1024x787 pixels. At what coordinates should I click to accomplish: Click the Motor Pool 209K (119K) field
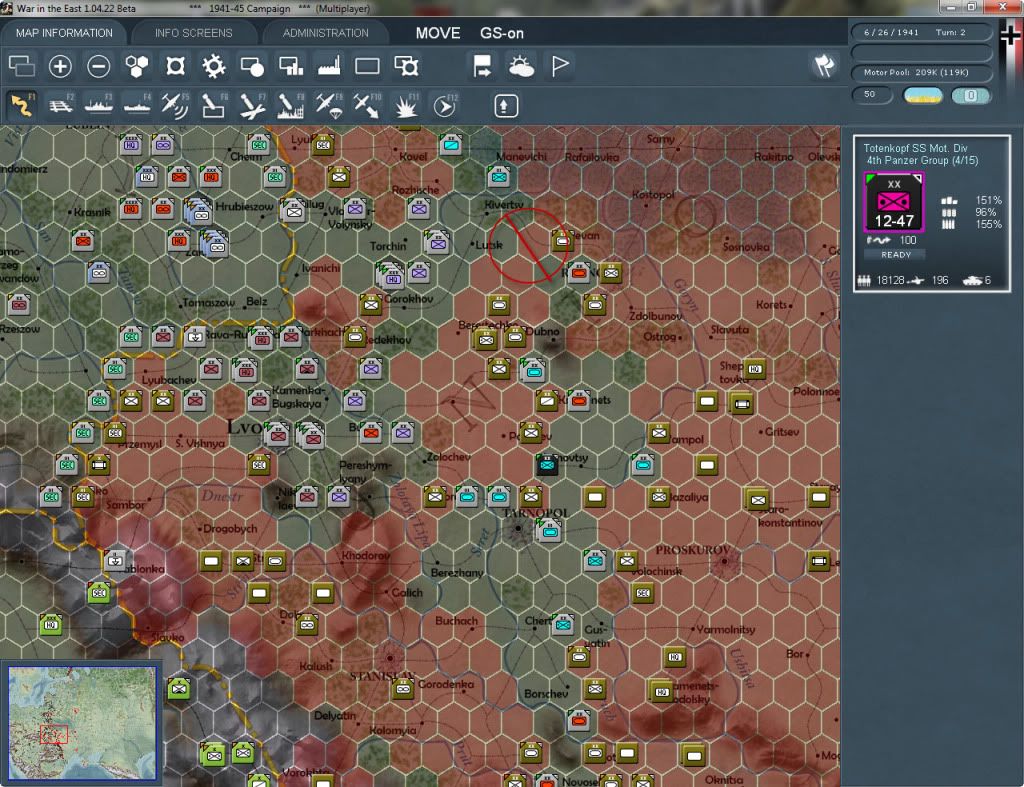(x=921, y=72)
